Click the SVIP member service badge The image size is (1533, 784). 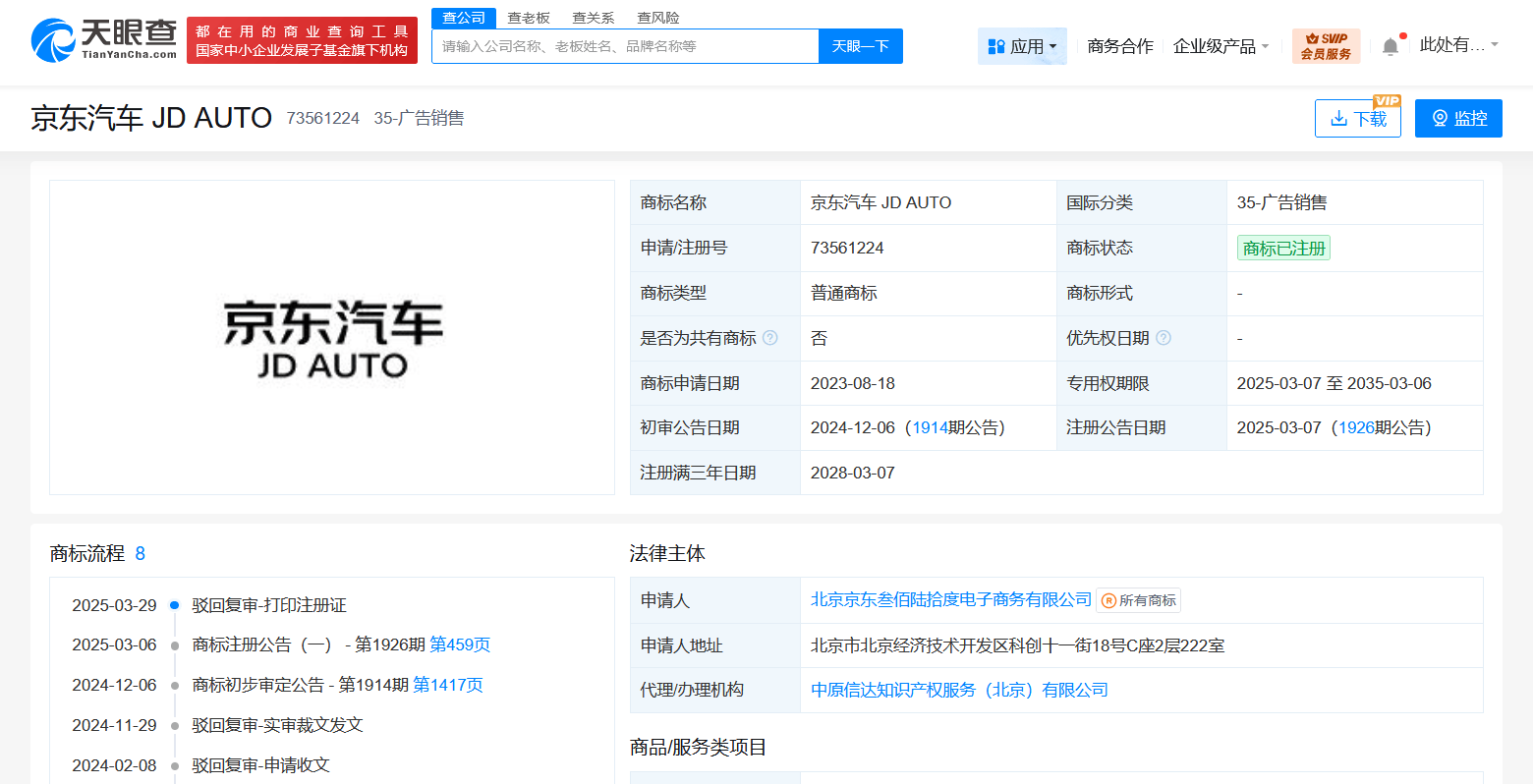[1326, 46]
